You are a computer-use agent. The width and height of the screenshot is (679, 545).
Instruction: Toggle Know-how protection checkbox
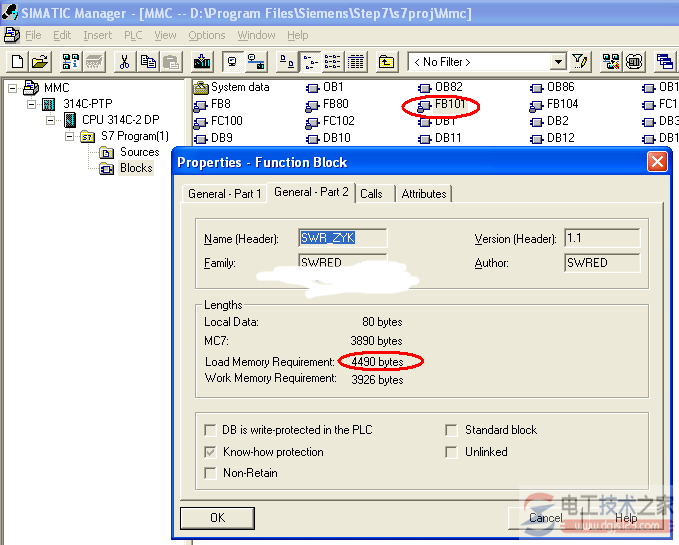tap(210, 452)
